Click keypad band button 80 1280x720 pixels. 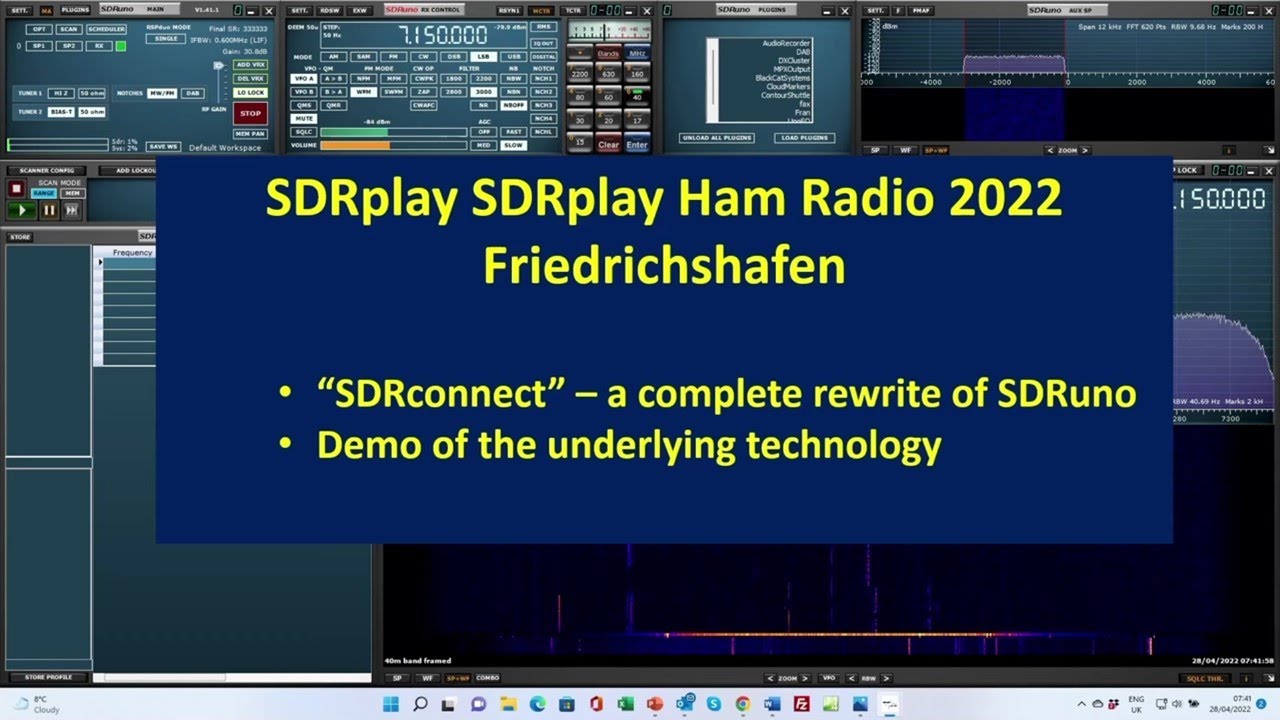579,96
